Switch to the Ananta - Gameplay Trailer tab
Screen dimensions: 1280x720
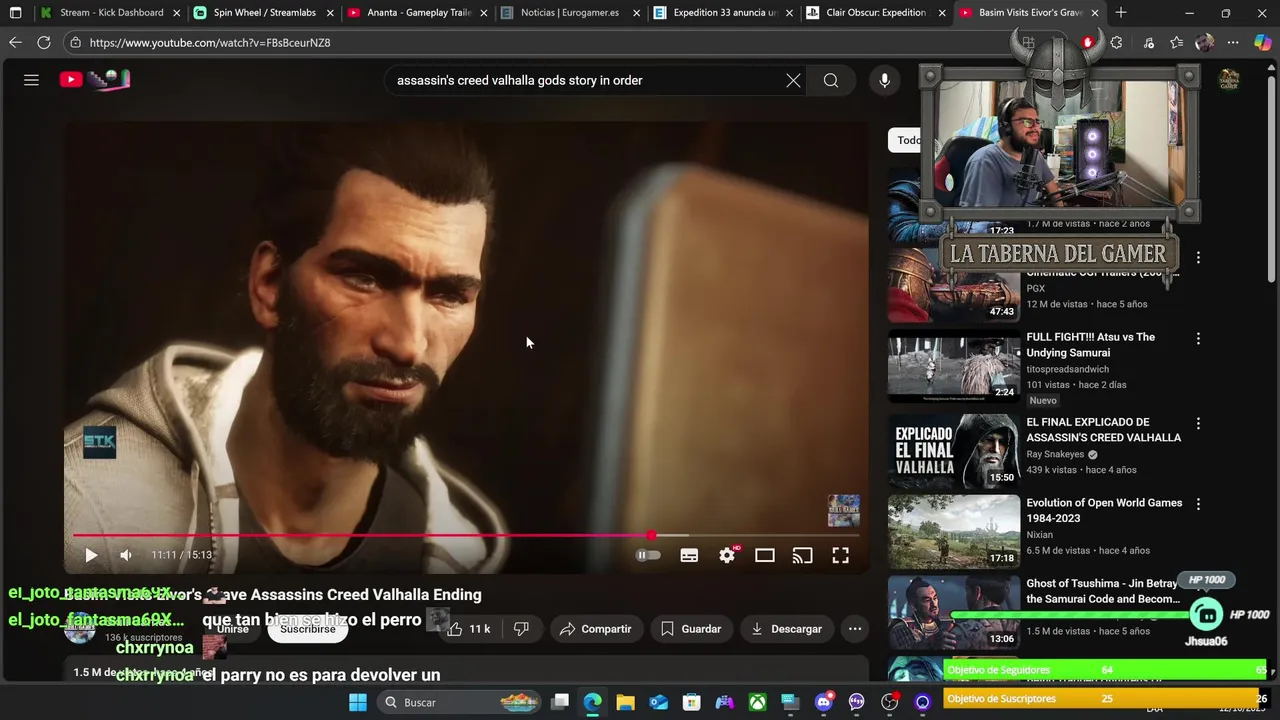(x=418, y=13)
